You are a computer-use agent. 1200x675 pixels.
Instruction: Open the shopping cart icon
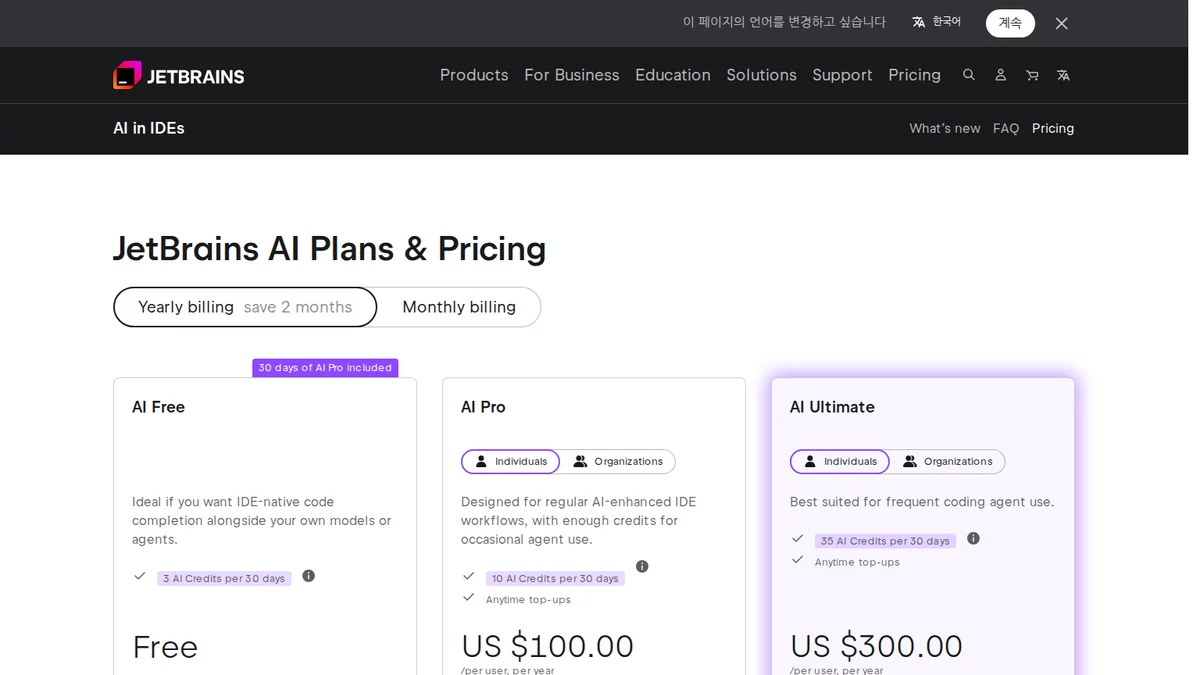[1032, 75]
